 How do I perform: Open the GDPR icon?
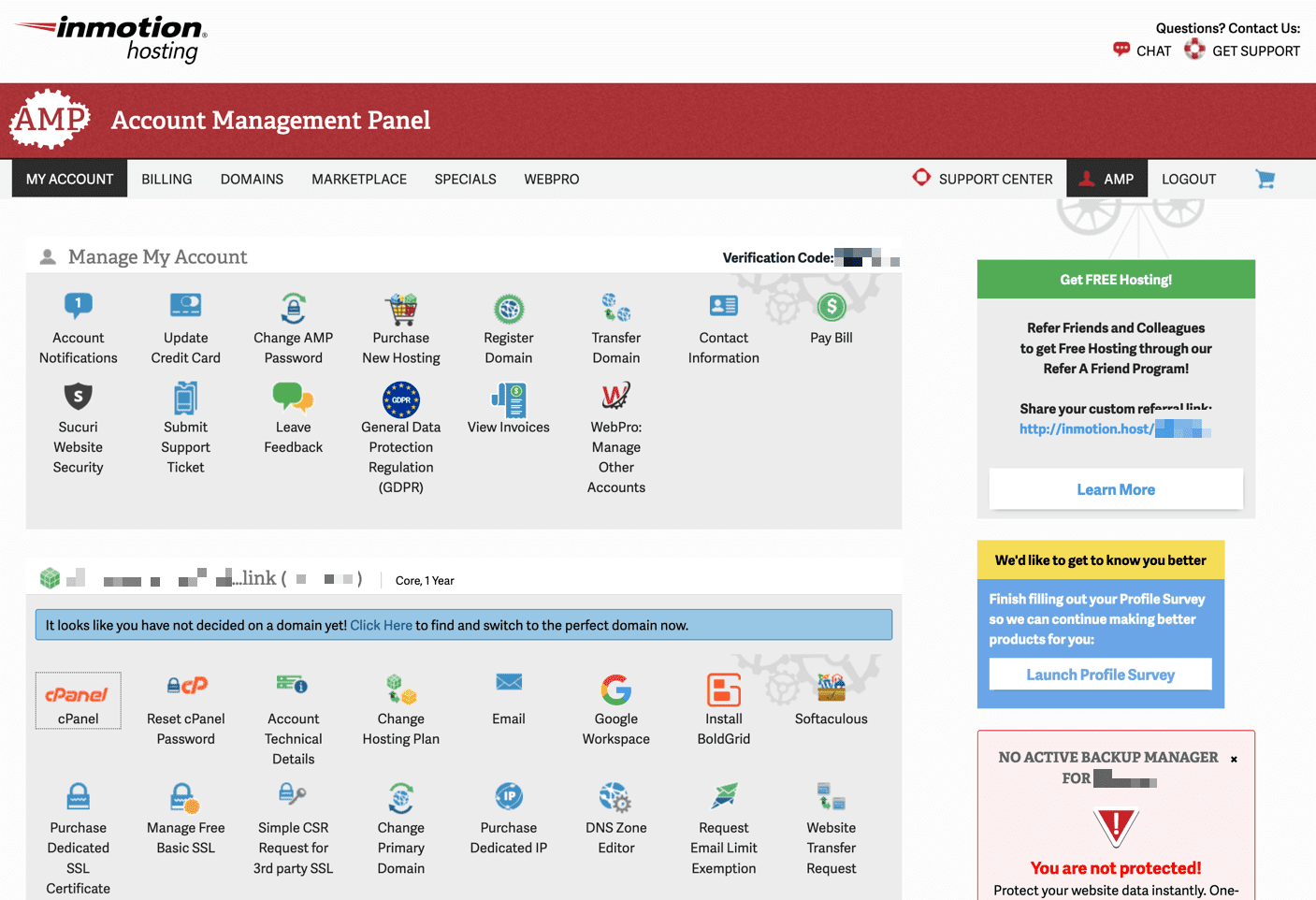[401, 399]
